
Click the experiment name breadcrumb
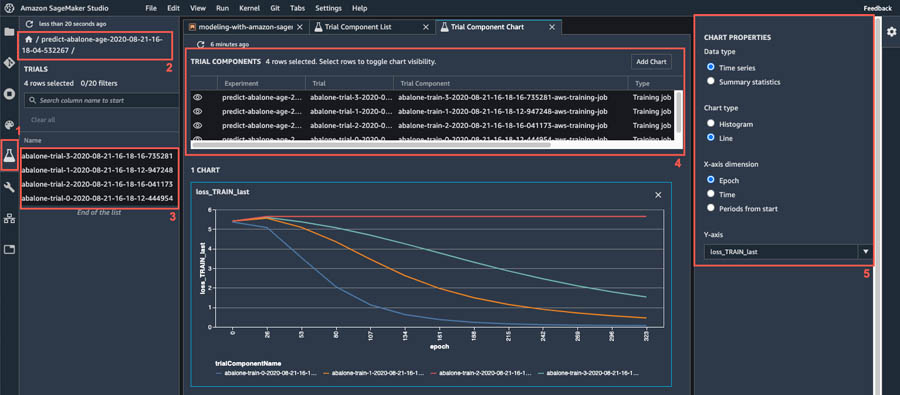[92, 45]
